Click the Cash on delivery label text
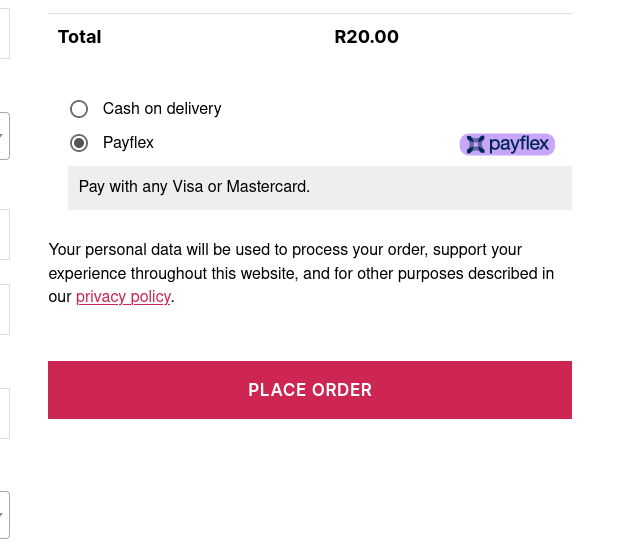This screenshot has height=558, width=624. (162, 109)
